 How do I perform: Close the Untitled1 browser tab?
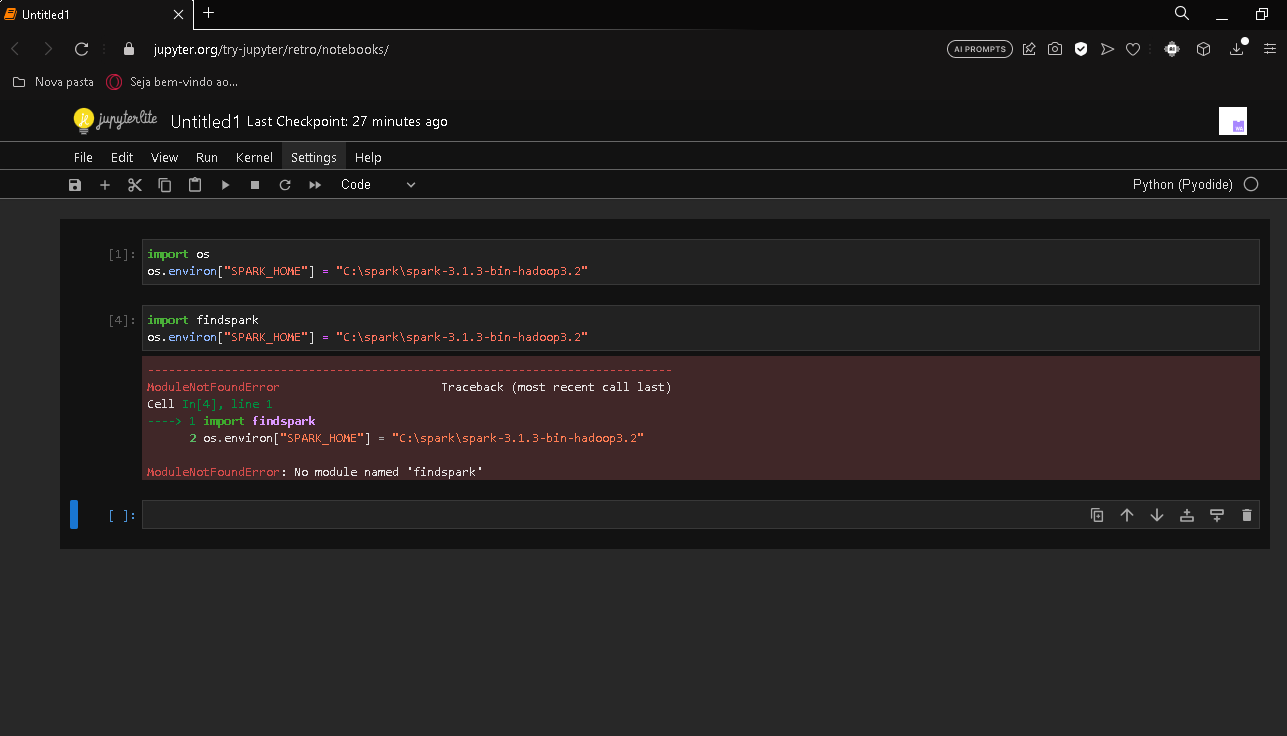pos(179,14)
